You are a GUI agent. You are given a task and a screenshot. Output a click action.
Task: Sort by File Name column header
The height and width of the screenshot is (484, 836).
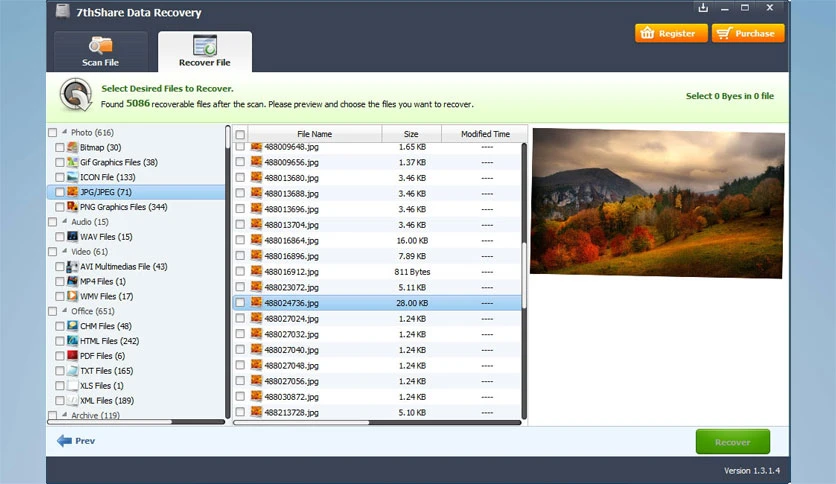(x=315, y=134)
